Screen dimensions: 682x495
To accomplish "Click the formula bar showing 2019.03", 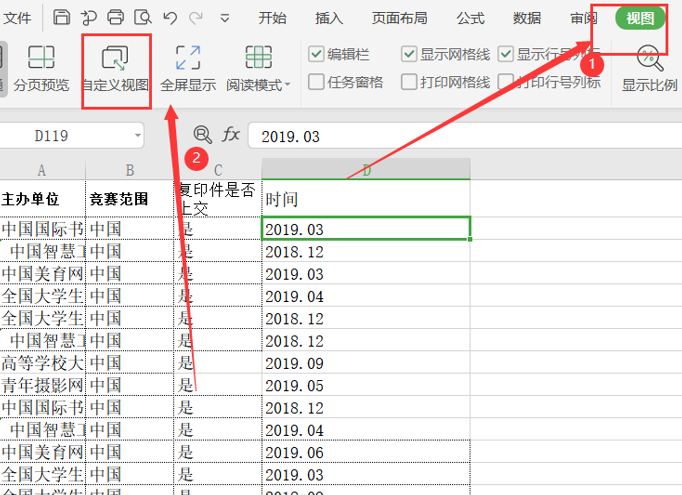I will (x=465, y=136).
